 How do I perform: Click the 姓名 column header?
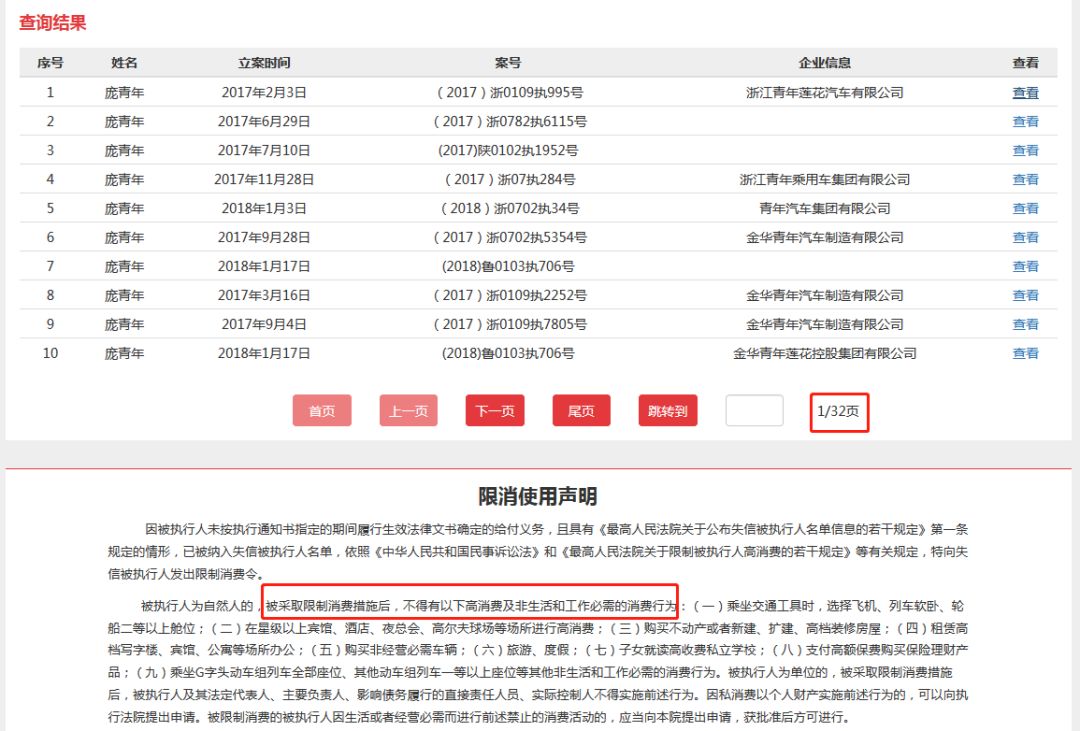click(x=124, y=63)
